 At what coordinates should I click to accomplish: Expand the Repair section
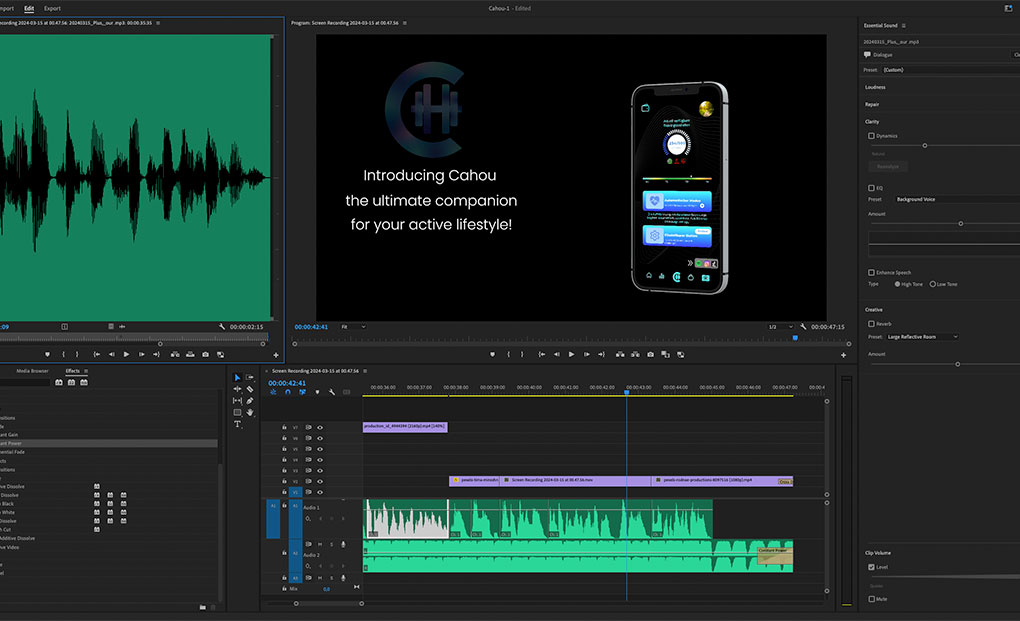coord(872,104)
